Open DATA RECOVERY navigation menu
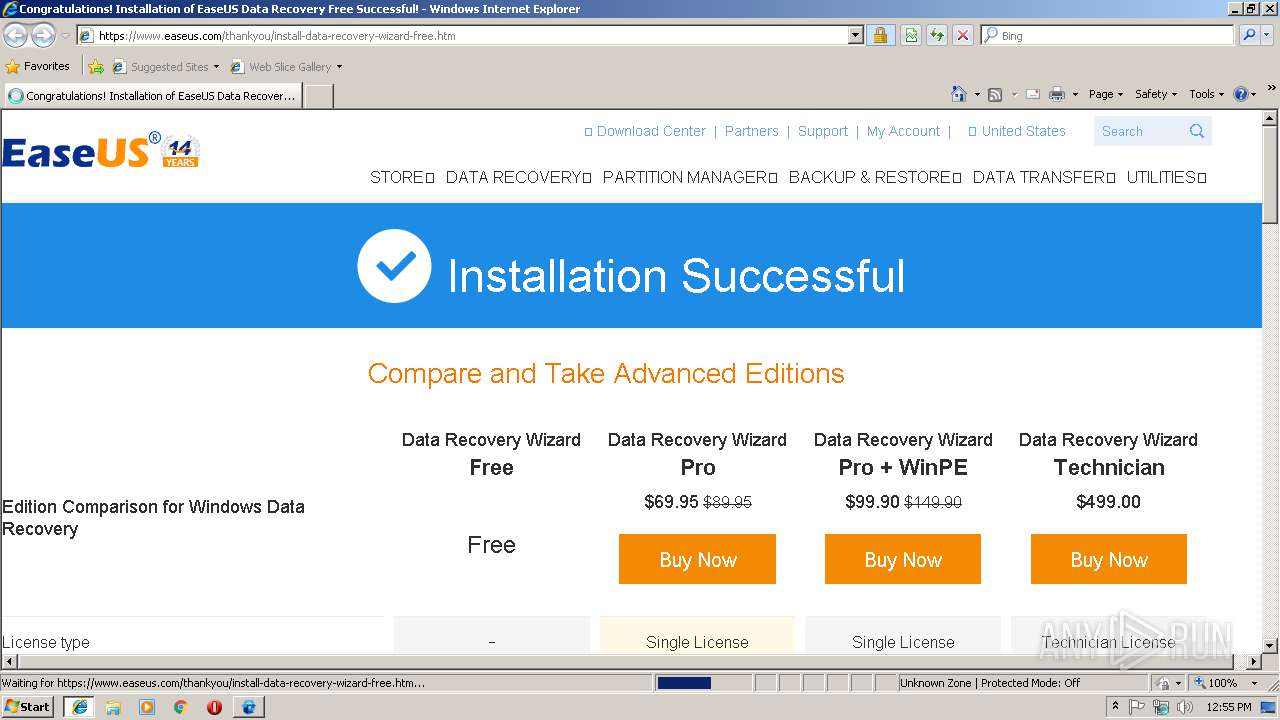This screenshot has width=1280, height=720. [x=519, y=177]
